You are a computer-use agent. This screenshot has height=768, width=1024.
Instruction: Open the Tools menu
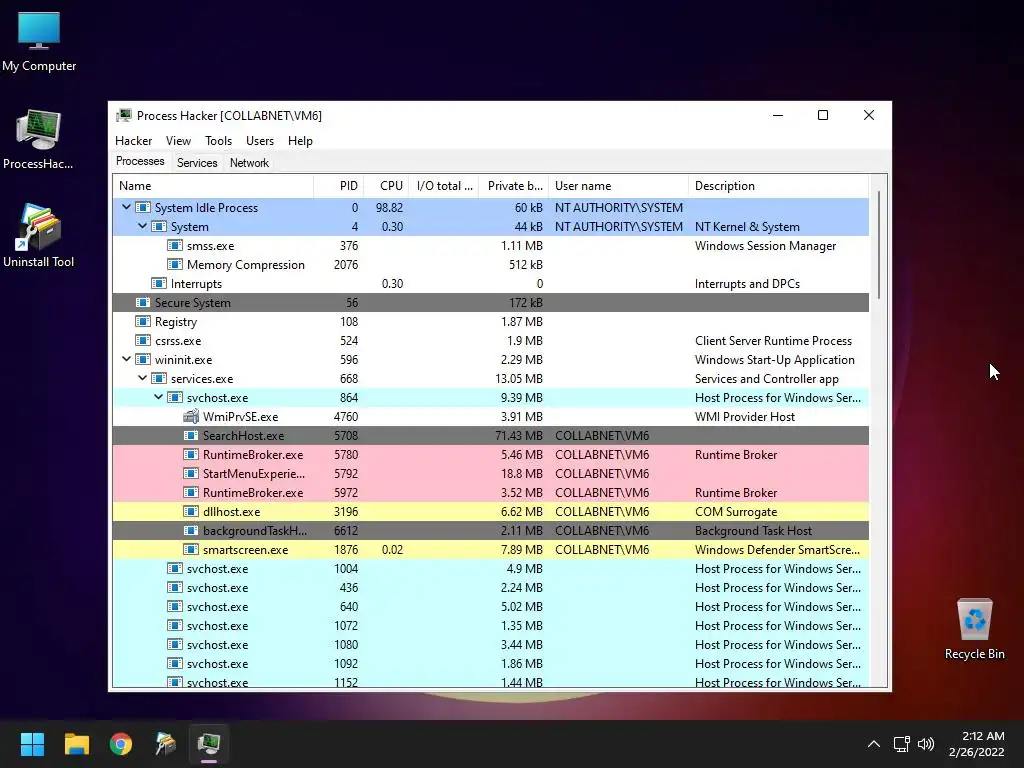(218, 140)
